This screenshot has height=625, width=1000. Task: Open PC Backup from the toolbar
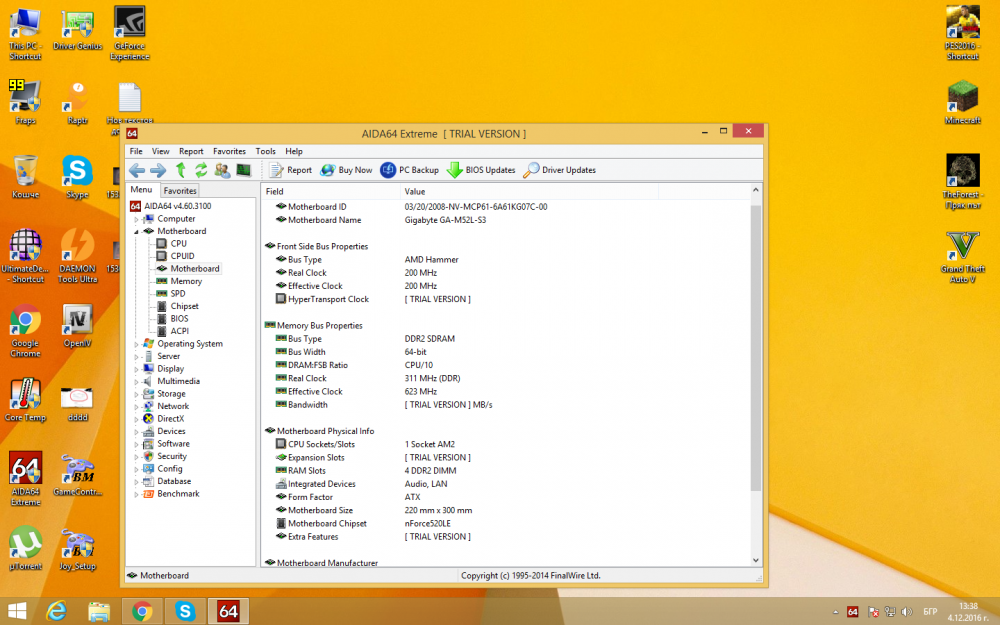[x=409, y=170]
